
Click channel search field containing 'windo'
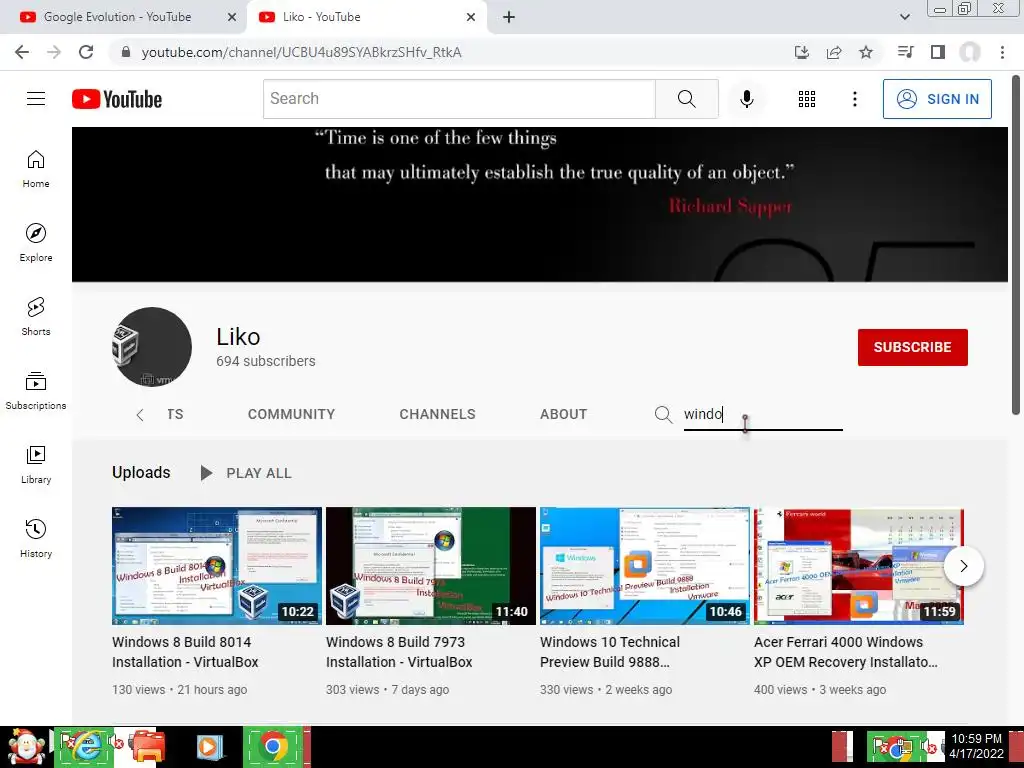763,415
